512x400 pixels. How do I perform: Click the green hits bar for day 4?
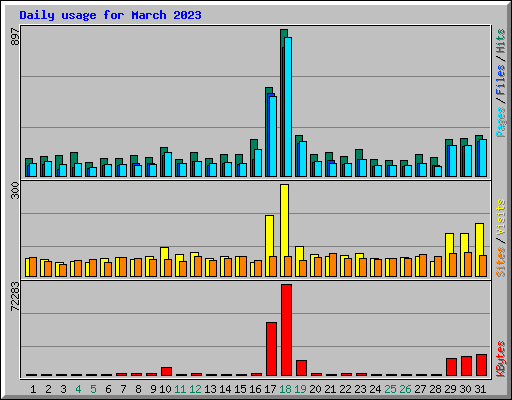click(x=74, y=157)
